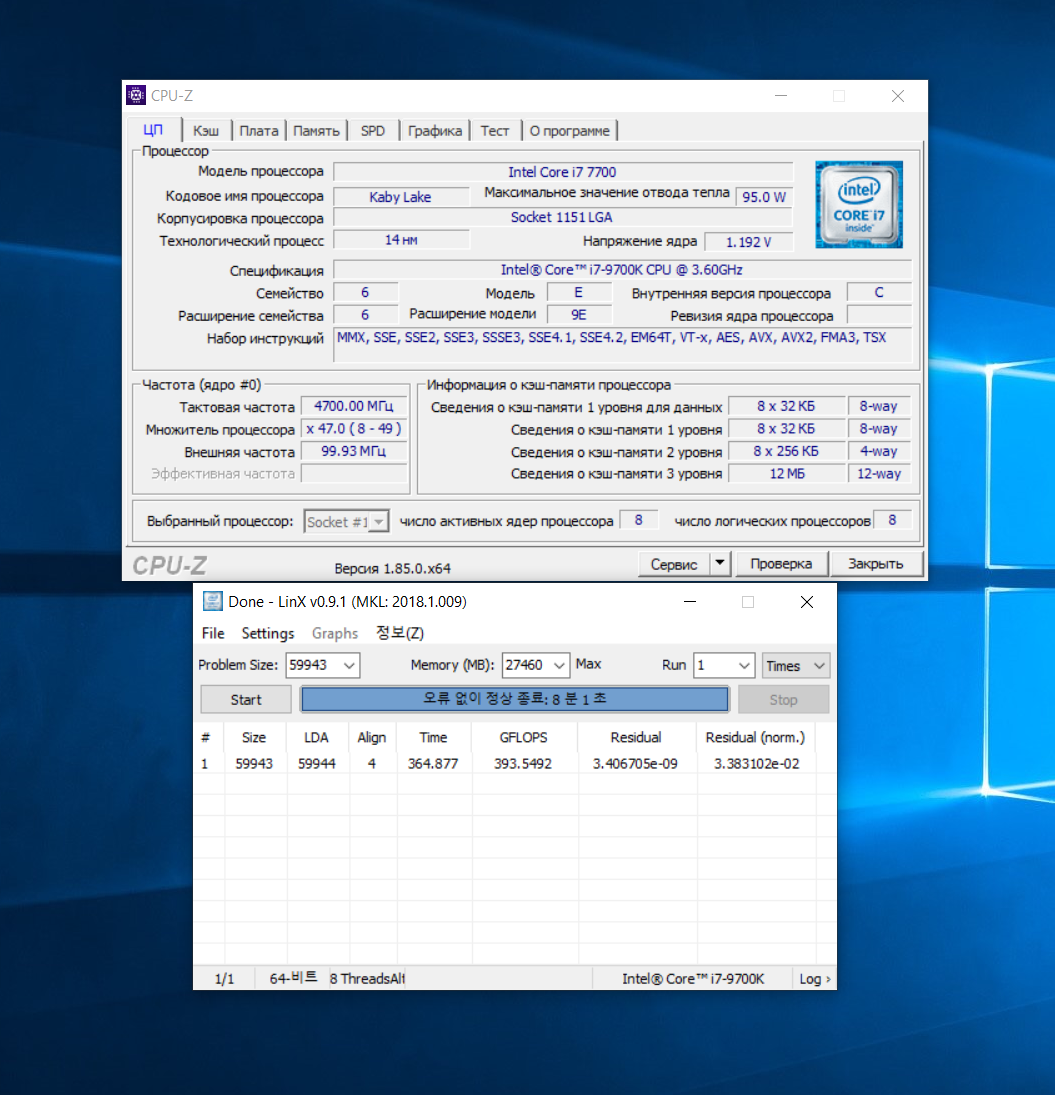Click the Socket 1151 LGA field

click(x=563, y=217)
